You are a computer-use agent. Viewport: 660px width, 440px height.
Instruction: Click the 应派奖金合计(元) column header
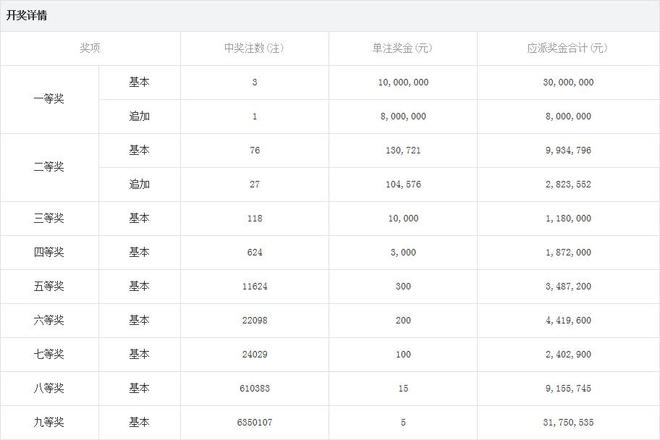point(568,48)
